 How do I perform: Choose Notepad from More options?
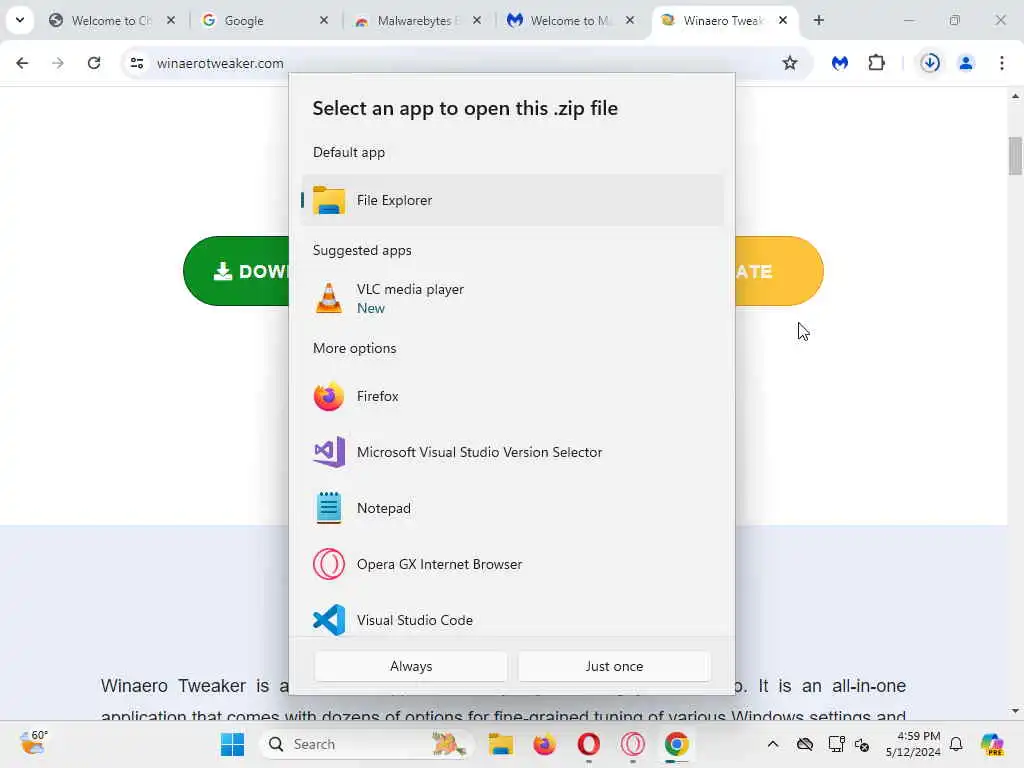click(x=512, y=508)
